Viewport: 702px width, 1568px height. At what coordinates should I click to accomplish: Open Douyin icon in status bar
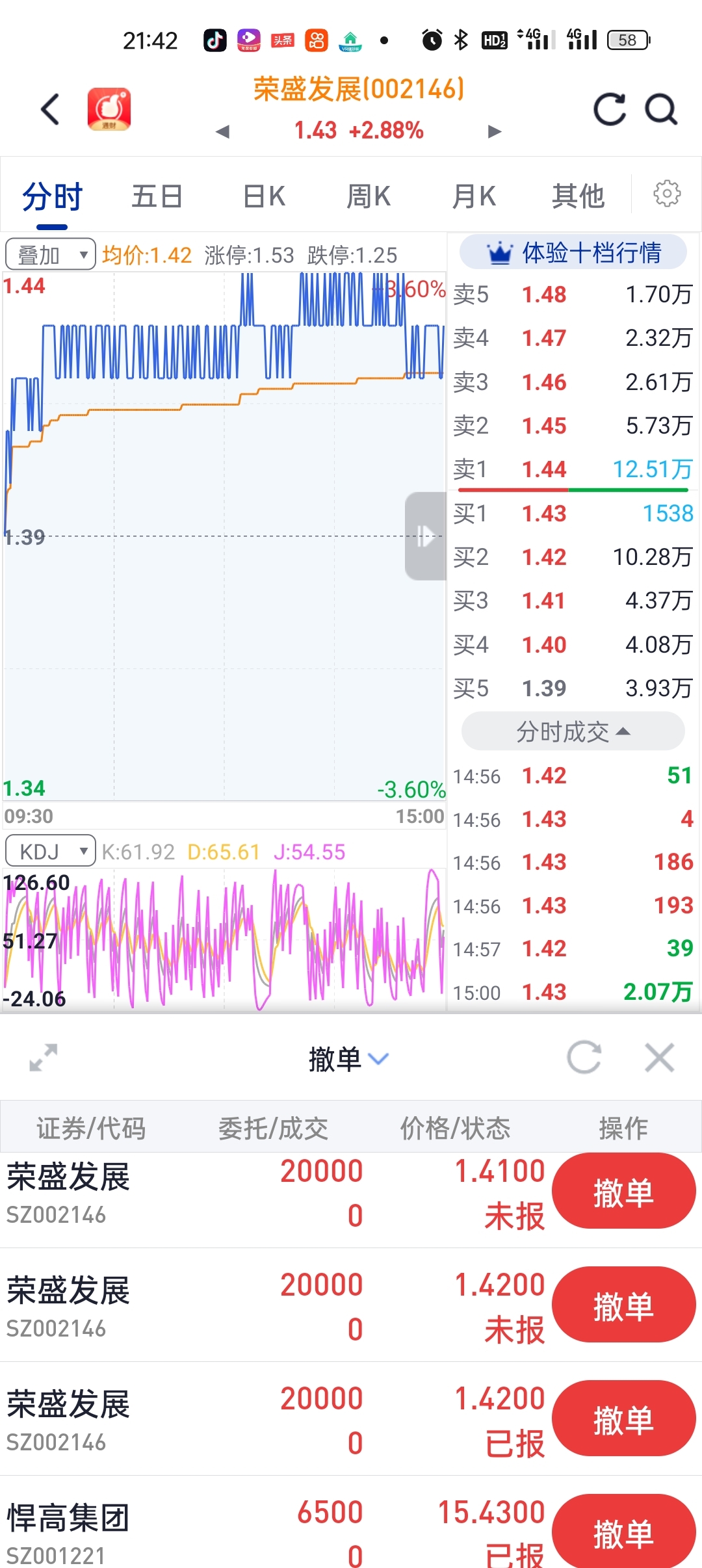click(x=215, y=40)
